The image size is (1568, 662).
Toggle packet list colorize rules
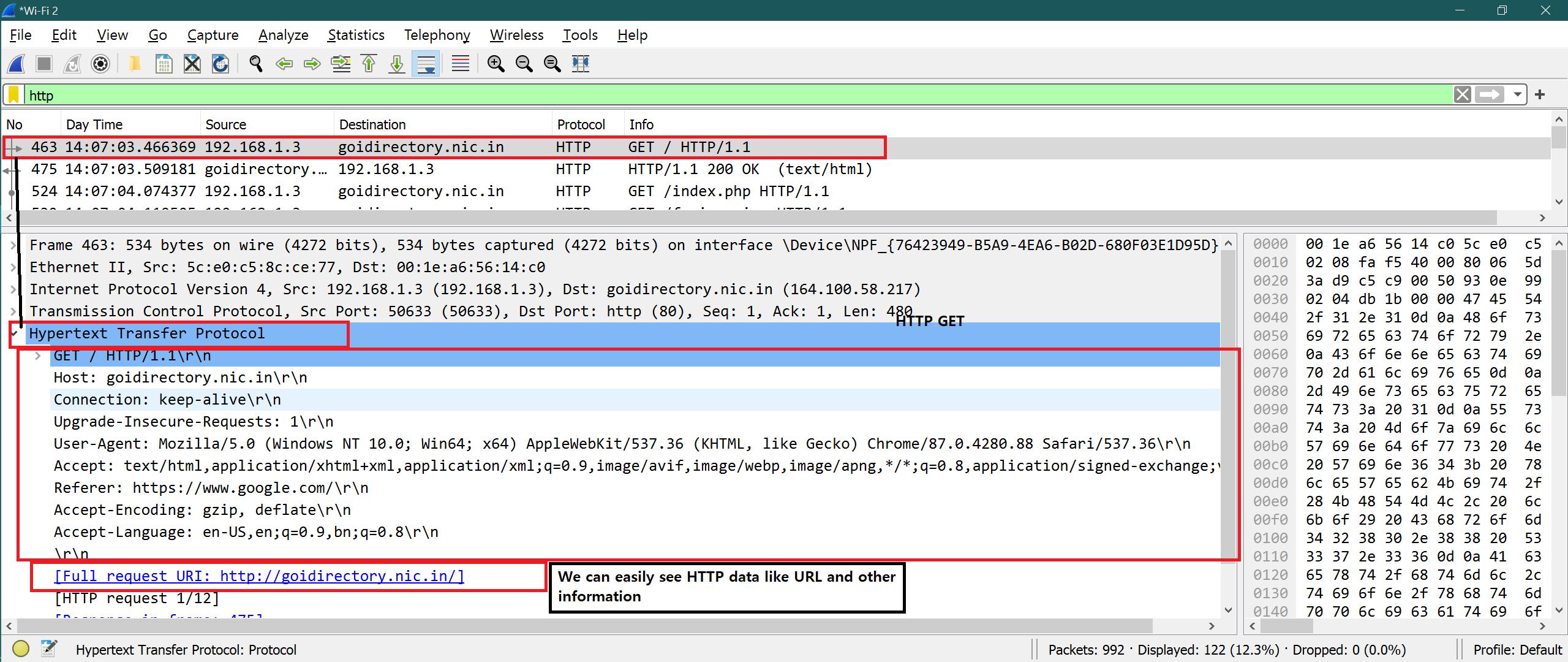460,64
